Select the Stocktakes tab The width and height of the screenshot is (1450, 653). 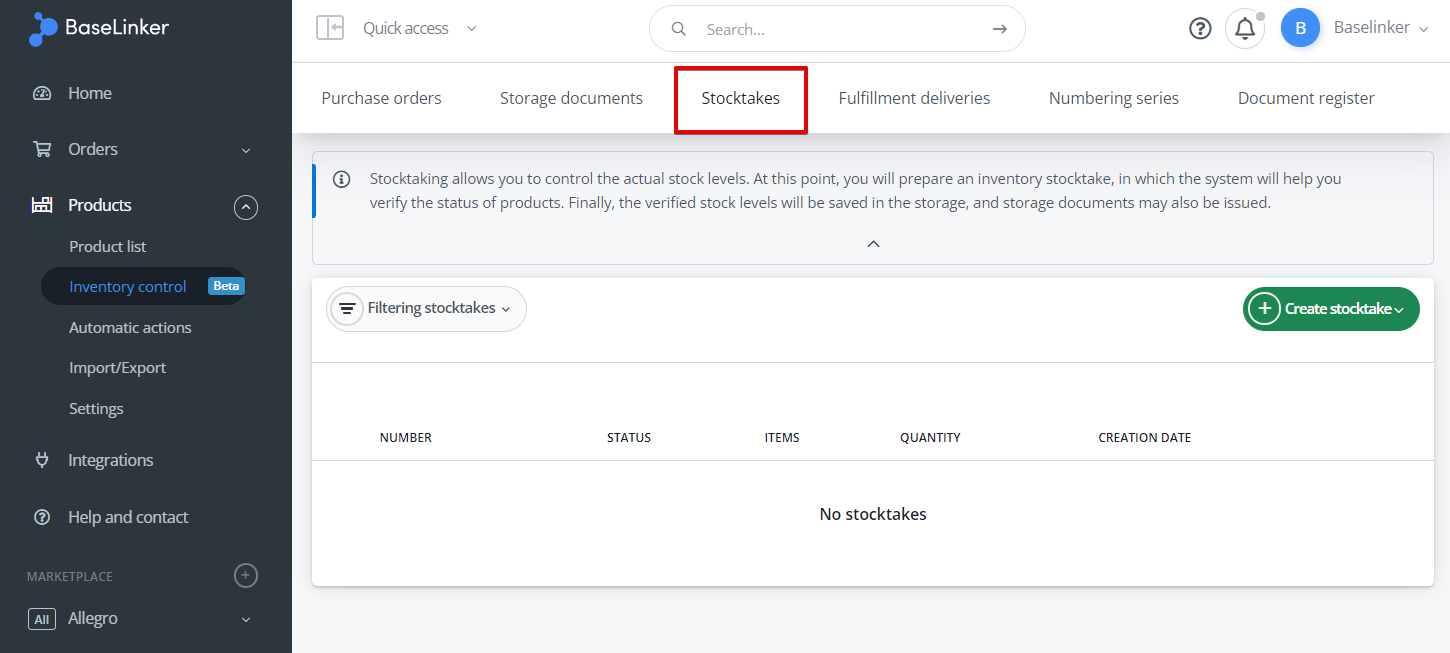click(x=741, y=98)
